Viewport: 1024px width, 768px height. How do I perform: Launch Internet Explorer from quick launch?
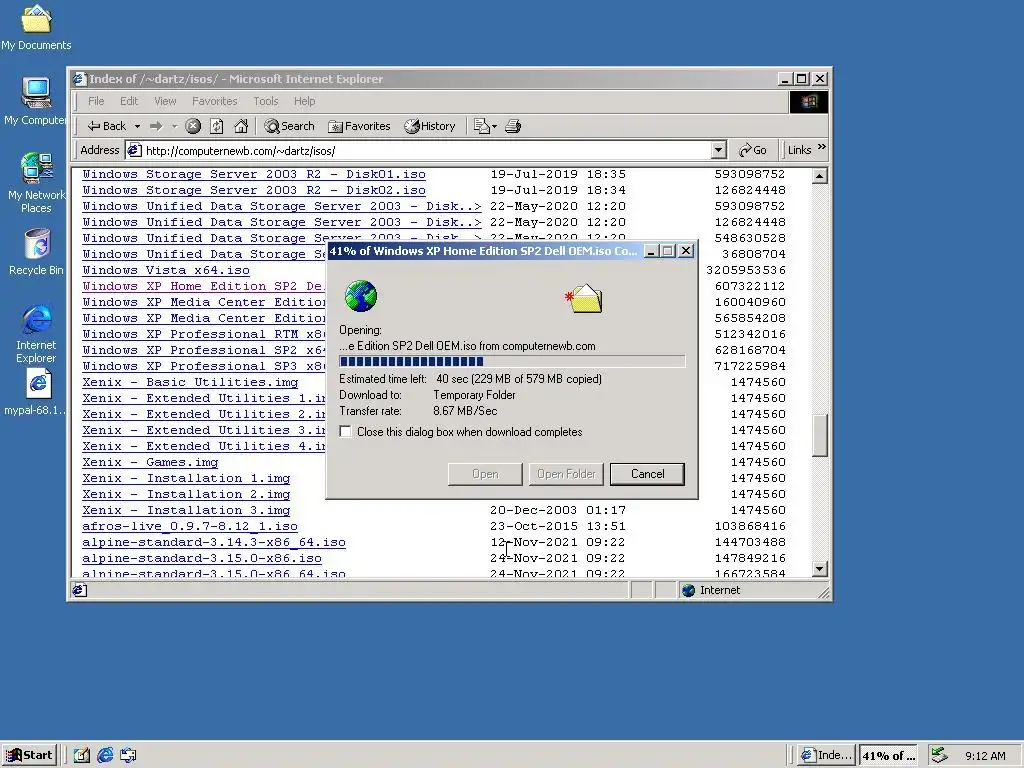click(105, 755)
